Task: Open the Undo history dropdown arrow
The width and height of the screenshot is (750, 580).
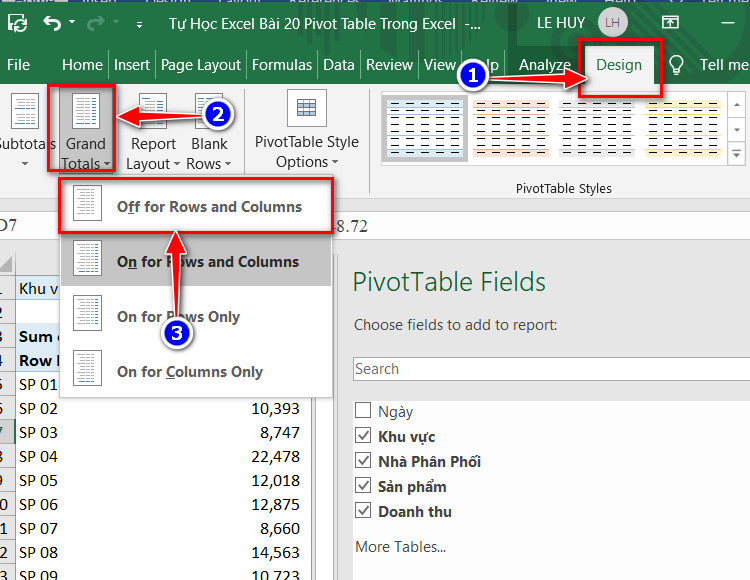Action: 72,22
